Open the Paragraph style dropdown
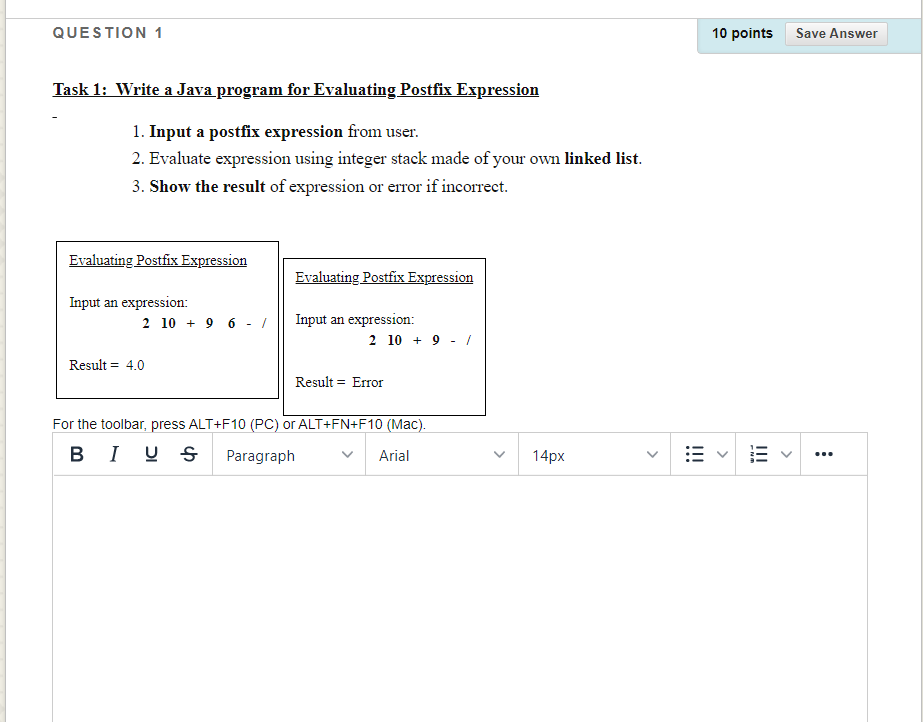This screenshot has width=923, height=722. 288,454
